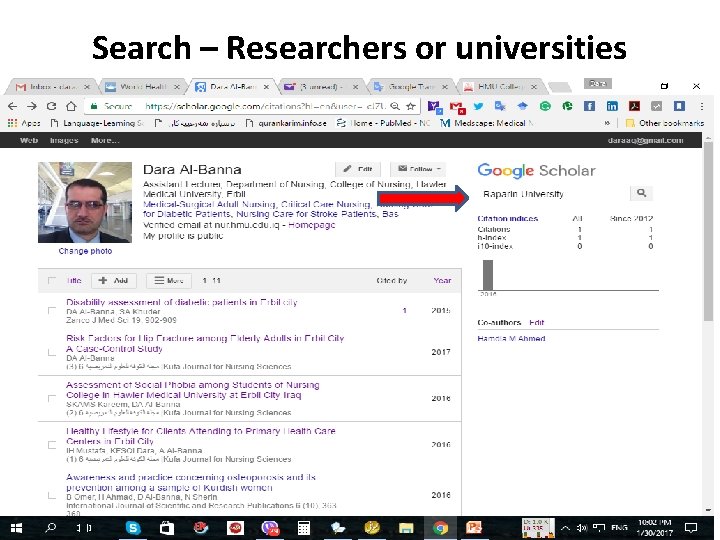Viewport: 720px width, 540px height.
Task: Switch to the HMU College tab
Action: pyautogui.click(x=500, y=86)
